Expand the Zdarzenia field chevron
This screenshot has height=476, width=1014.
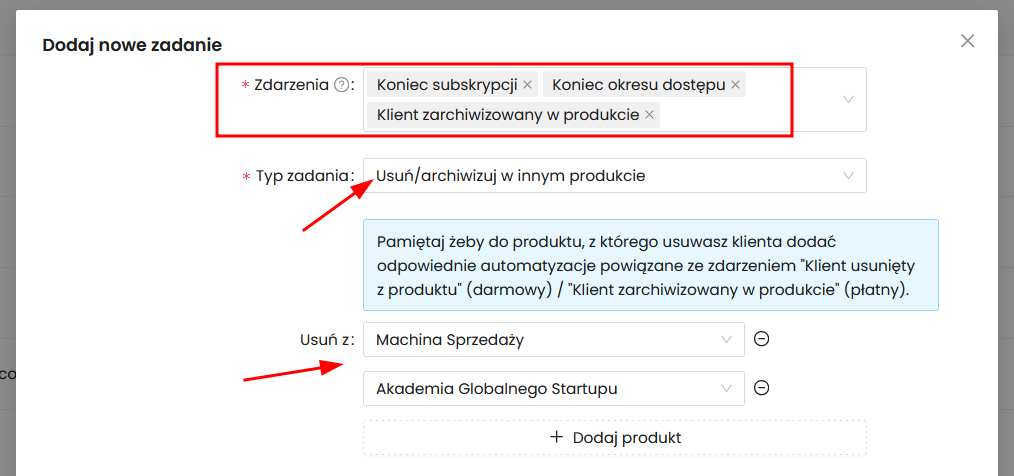pyautogui.click(x=848, y=99)
